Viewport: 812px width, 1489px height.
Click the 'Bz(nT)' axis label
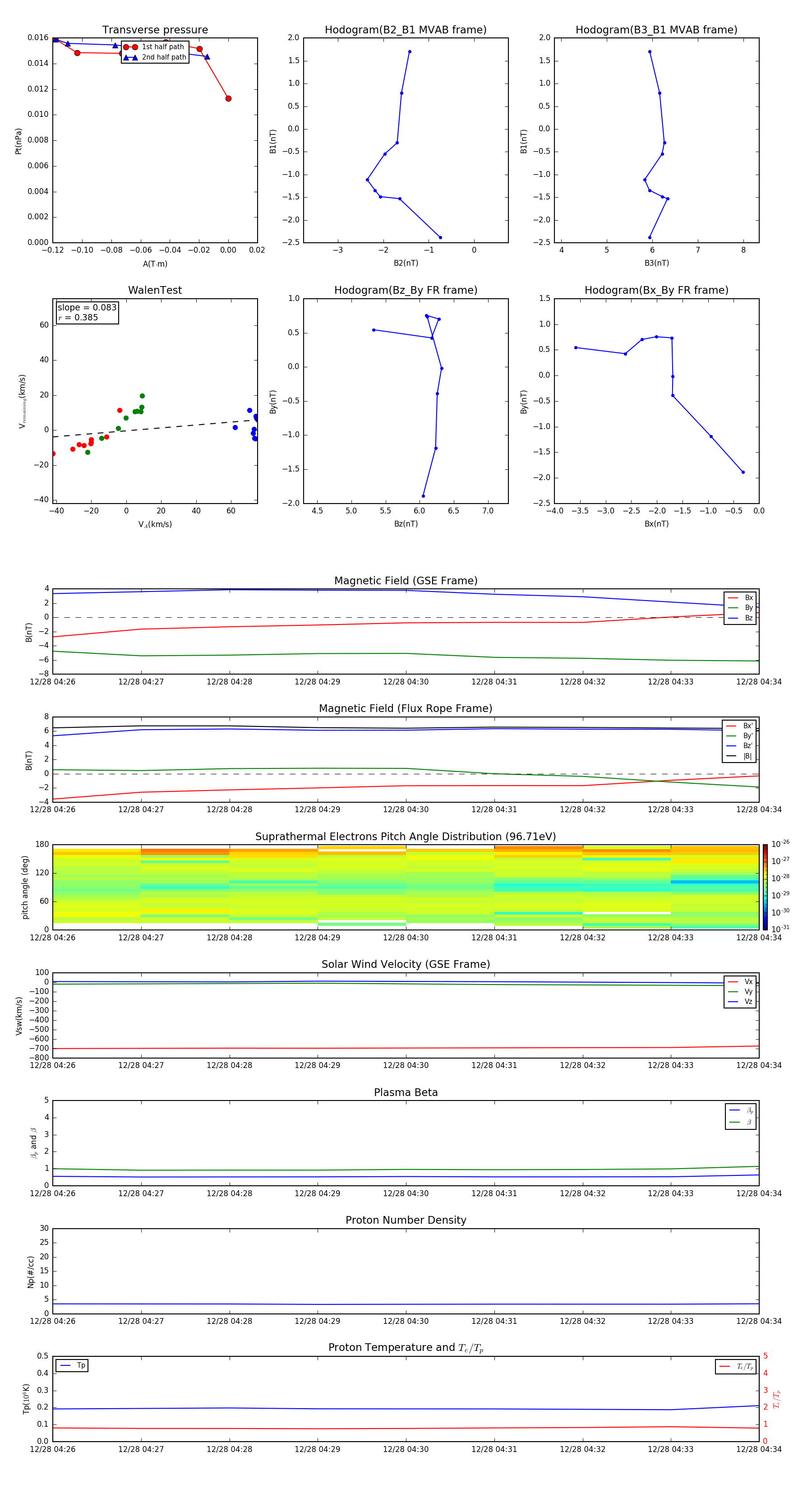click(406, 524)
